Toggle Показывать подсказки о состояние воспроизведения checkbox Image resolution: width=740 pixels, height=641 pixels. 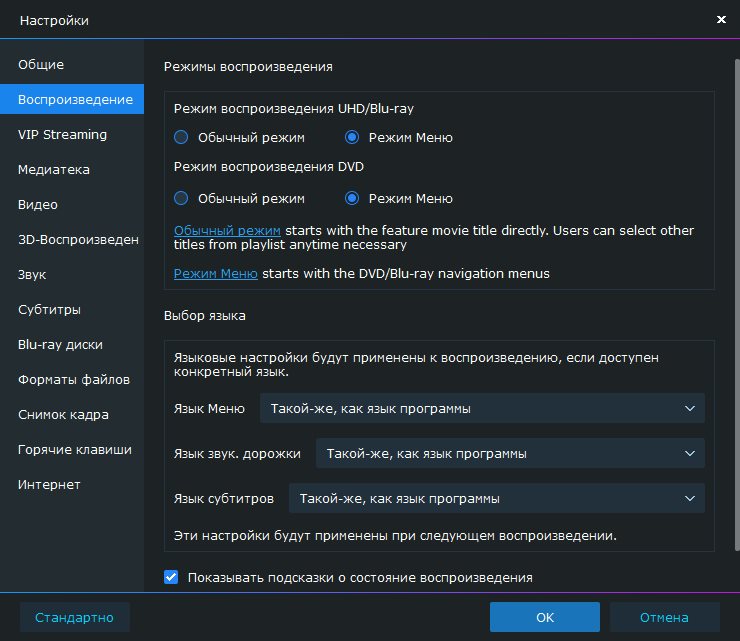coord(171,577)
